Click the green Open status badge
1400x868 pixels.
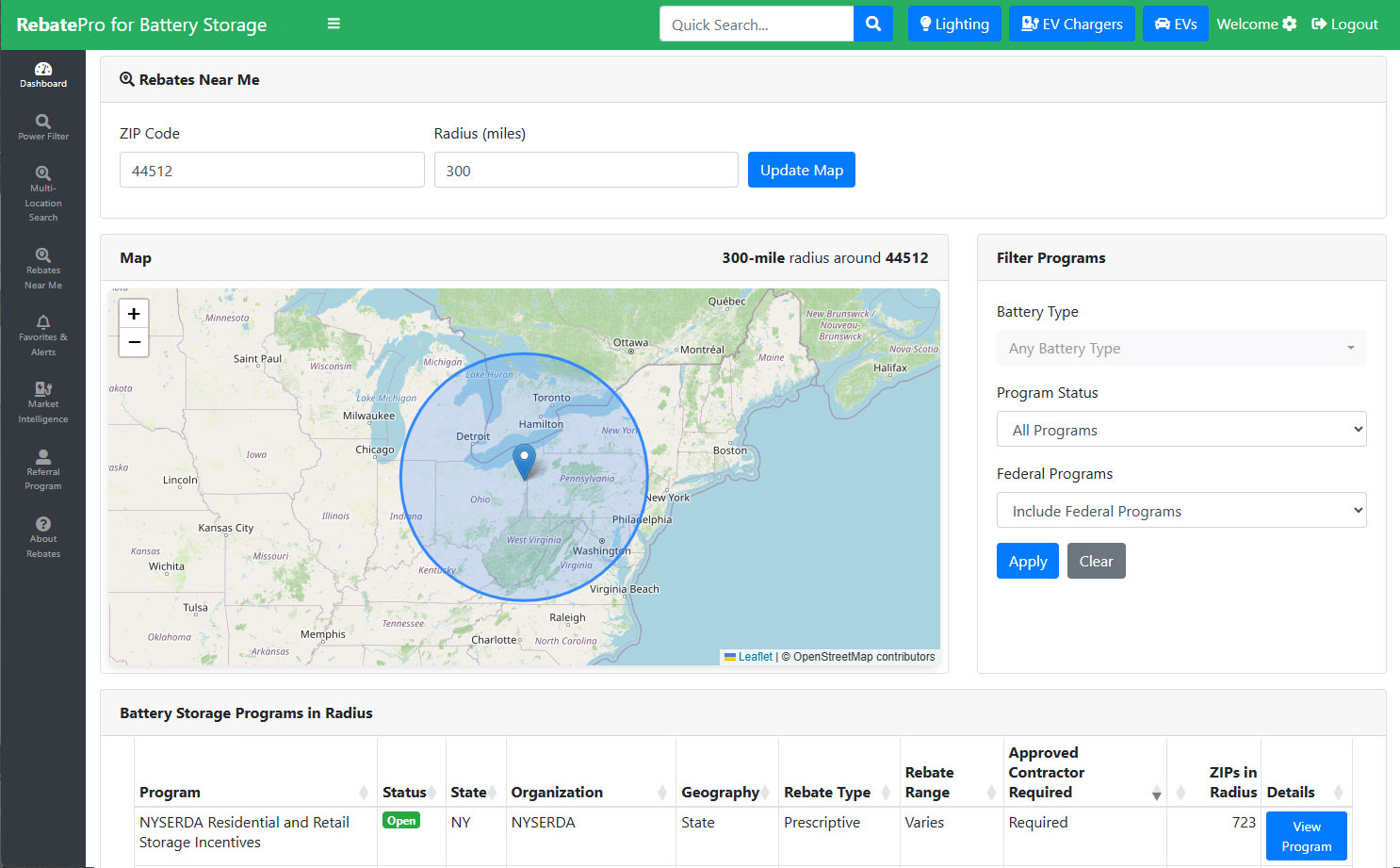[401, 821]
